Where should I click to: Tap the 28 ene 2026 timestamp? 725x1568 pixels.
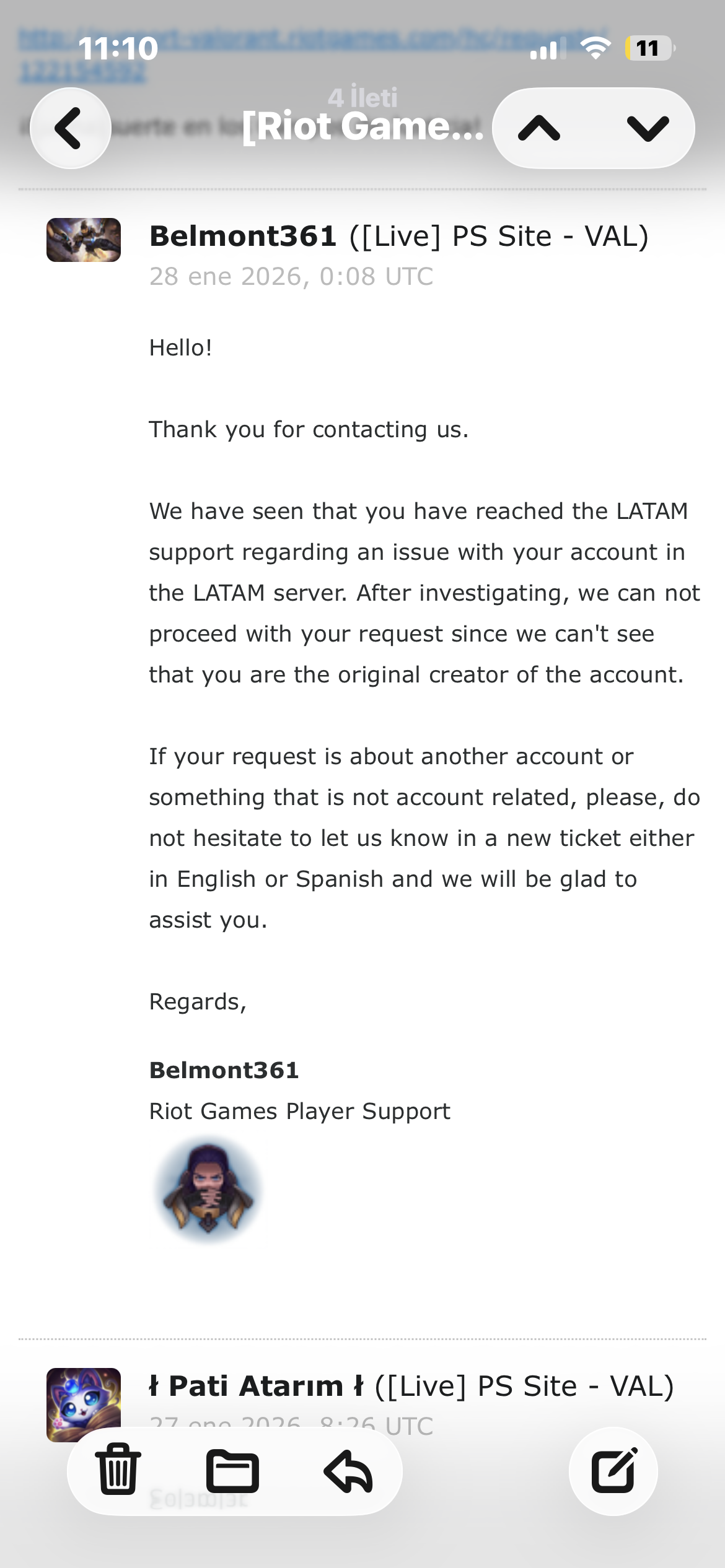click(291, 277)
